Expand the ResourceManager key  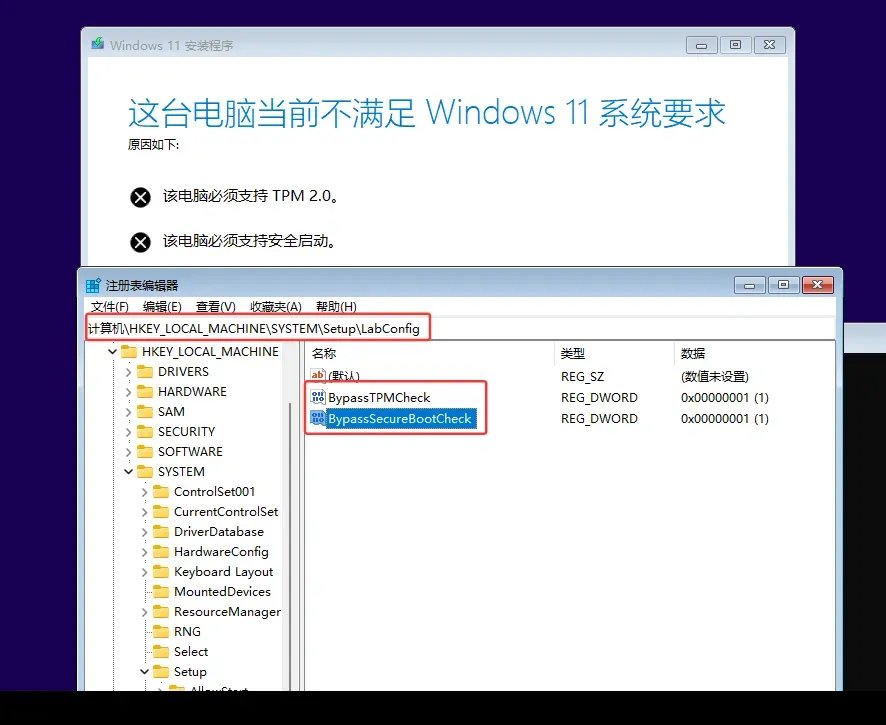(x=145, y=612)
